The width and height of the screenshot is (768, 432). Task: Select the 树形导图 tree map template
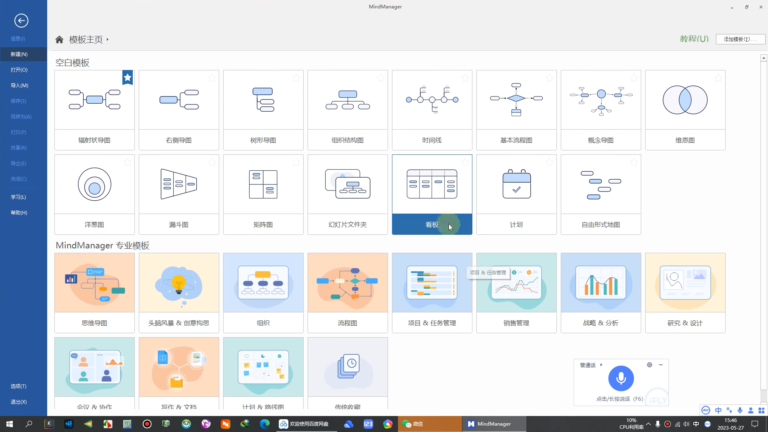(263, 110)
